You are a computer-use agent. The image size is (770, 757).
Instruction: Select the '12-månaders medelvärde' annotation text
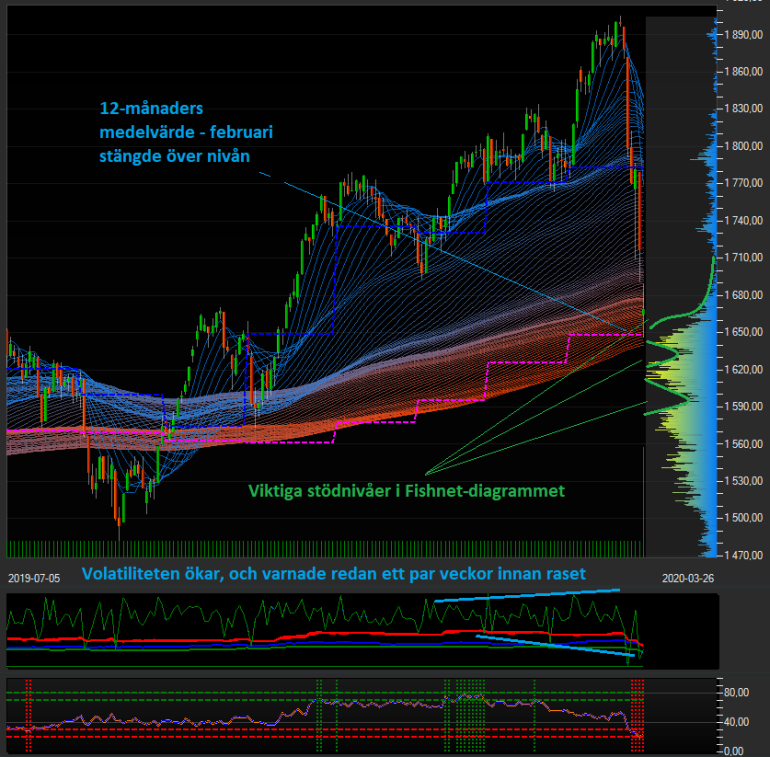point(186,132)
